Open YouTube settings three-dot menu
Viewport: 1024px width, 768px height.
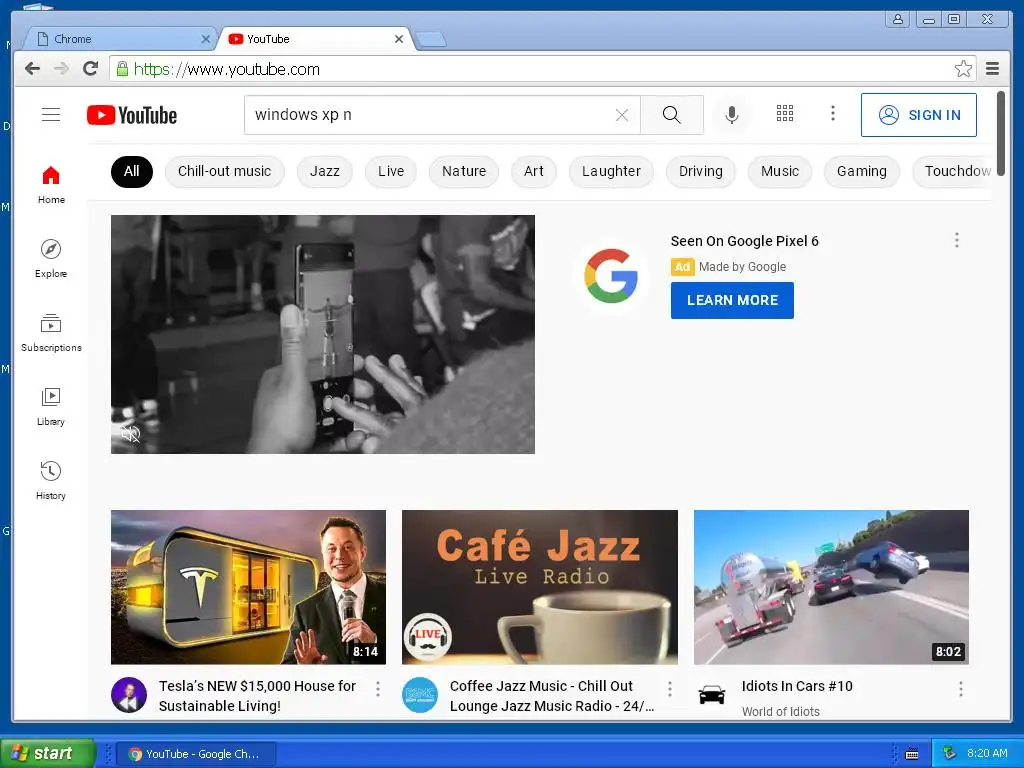(833, 114)
